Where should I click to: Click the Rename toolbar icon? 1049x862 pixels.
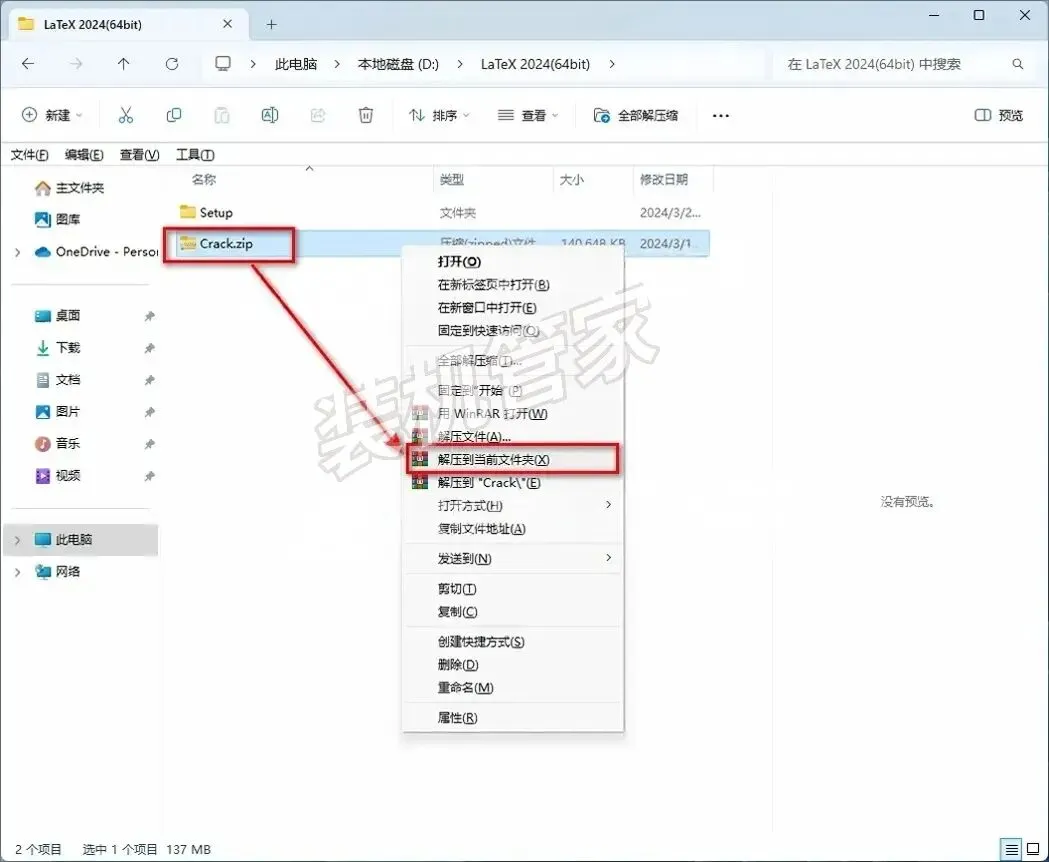coord(270,115)
